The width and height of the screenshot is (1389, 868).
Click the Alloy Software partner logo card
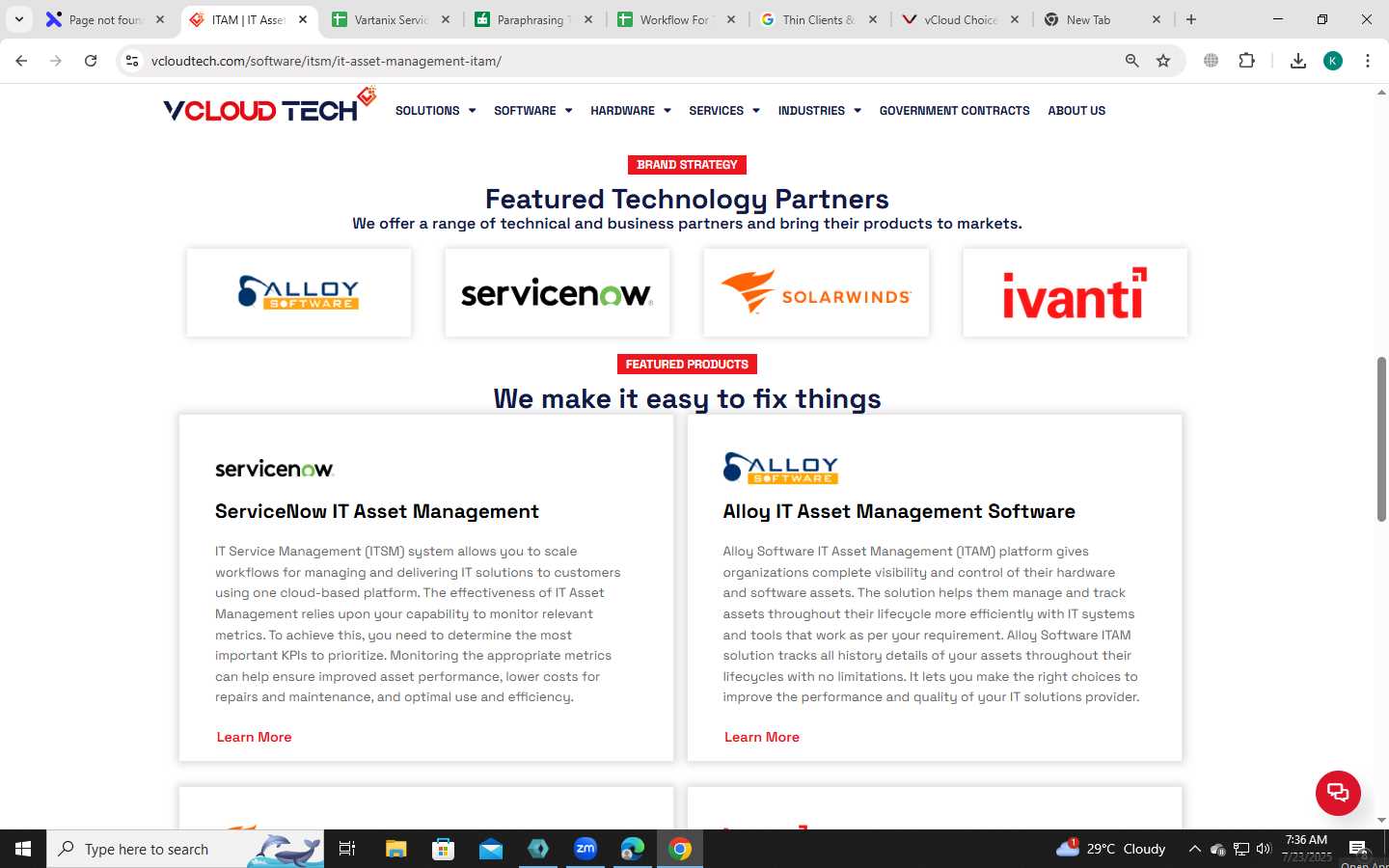[x=299, y=292]
